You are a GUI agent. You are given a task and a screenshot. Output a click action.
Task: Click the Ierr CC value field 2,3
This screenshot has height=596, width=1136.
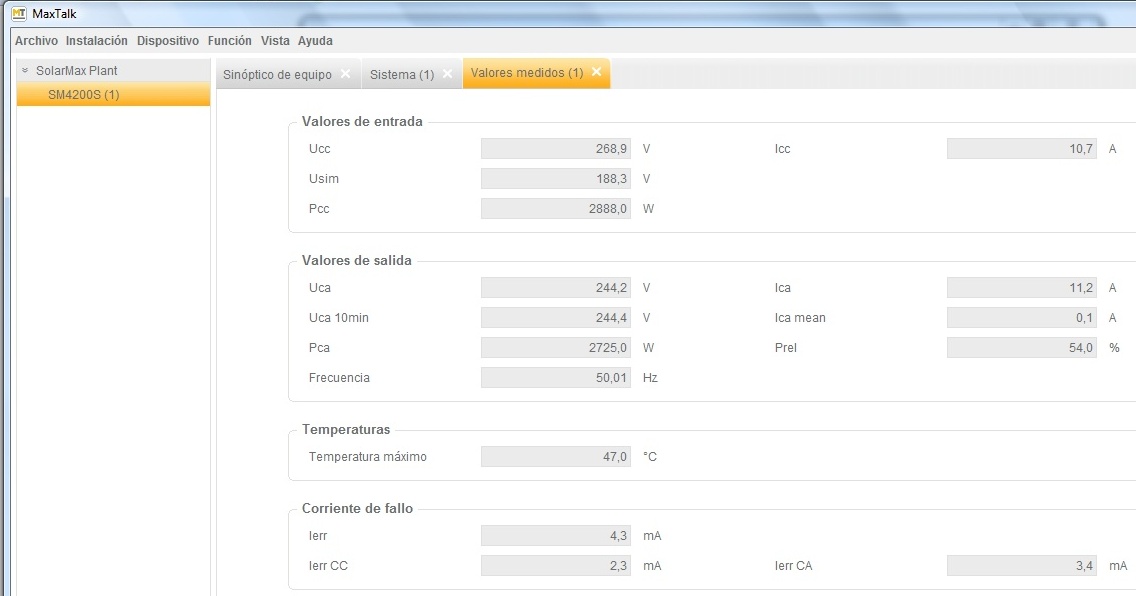(556, 566)
